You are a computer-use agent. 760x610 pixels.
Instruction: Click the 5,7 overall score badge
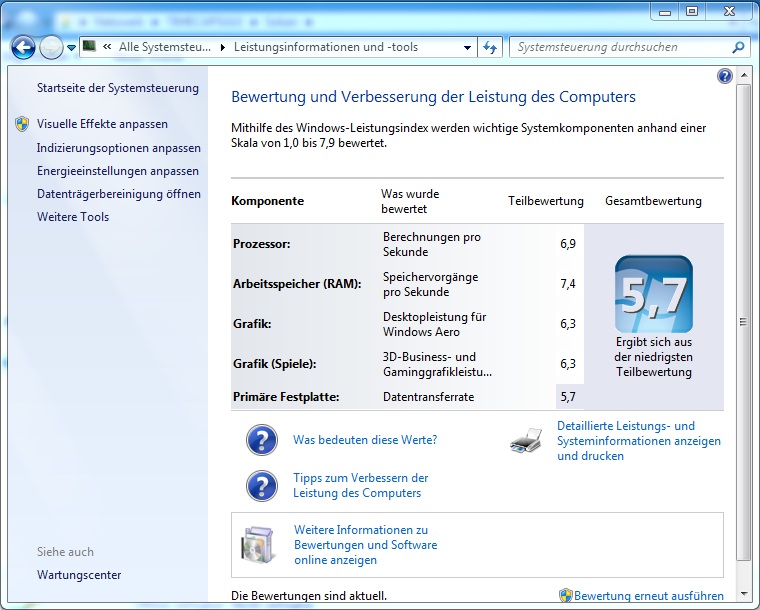pos(653,294)
